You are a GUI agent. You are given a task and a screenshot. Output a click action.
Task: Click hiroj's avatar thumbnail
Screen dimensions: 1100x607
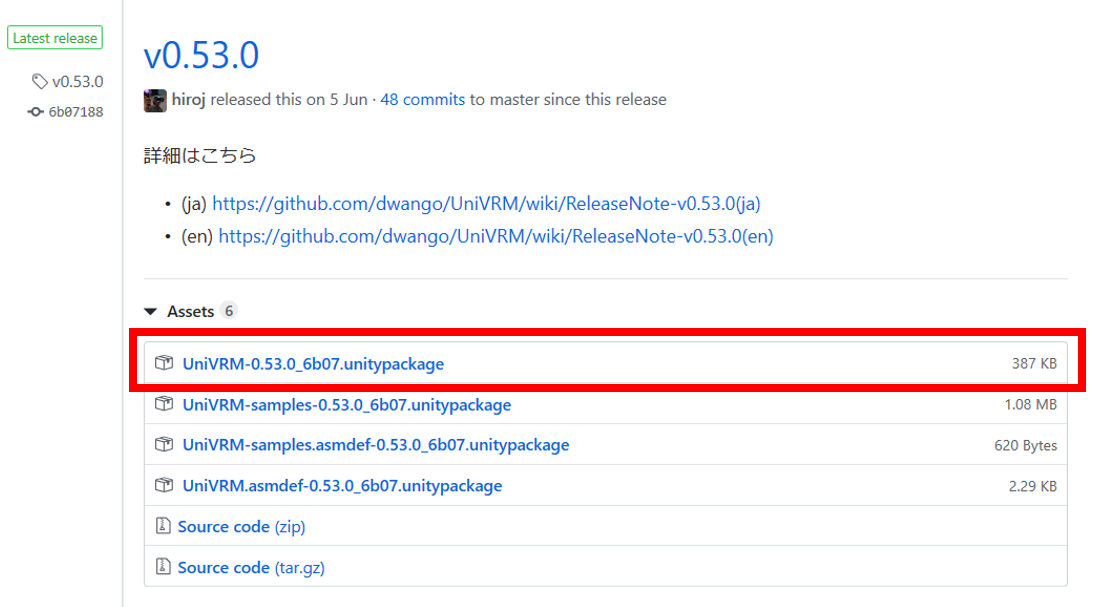(x=155, y=100)
